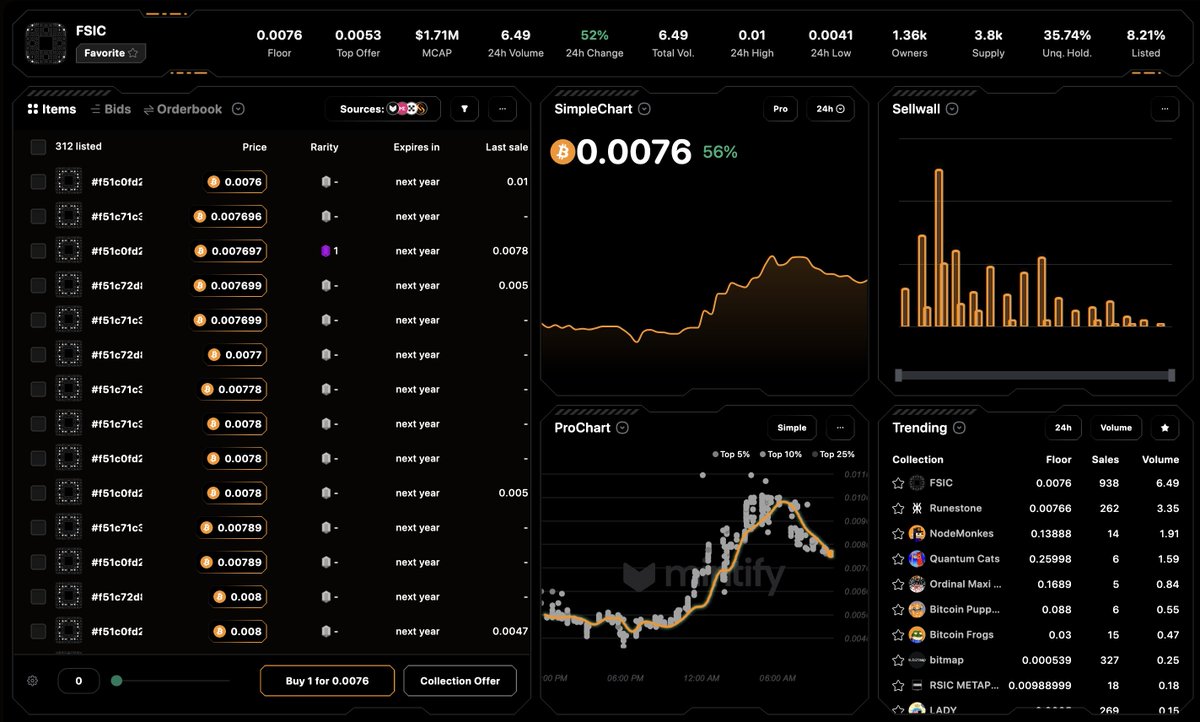Open the Trending panel title dropdown

pos(959,428)
